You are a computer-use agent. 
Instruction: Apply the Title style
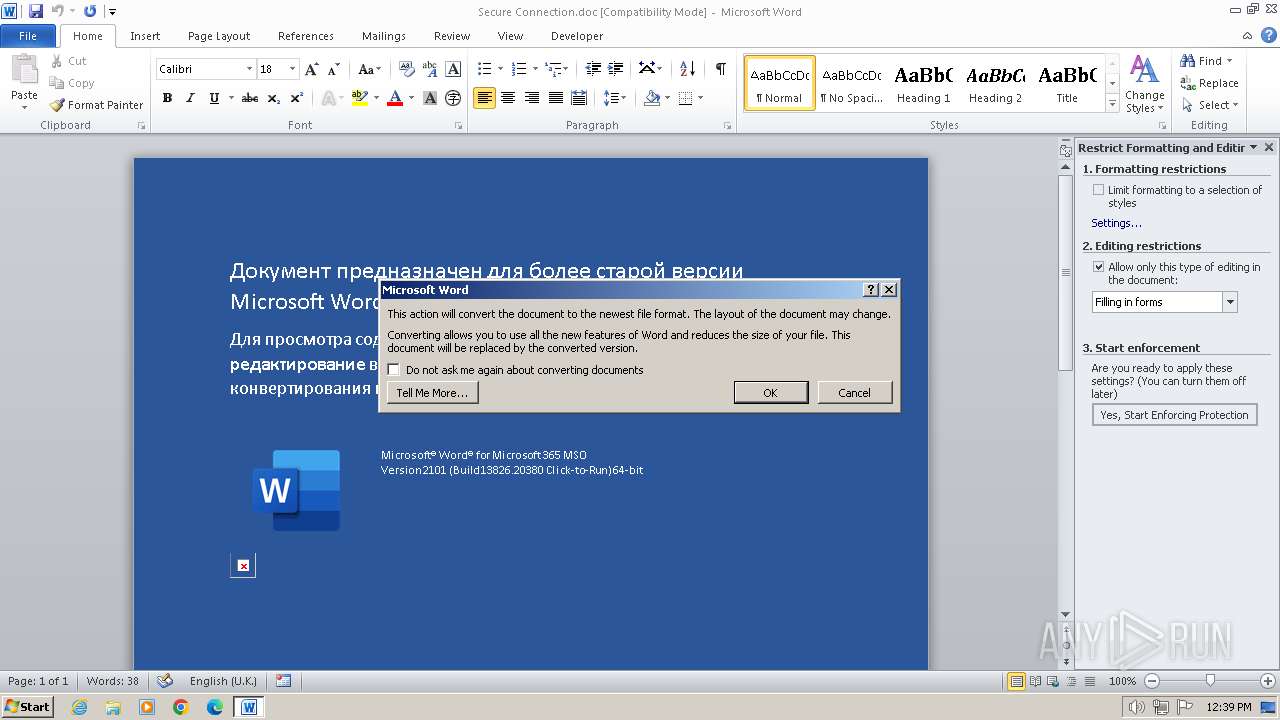1067,83
